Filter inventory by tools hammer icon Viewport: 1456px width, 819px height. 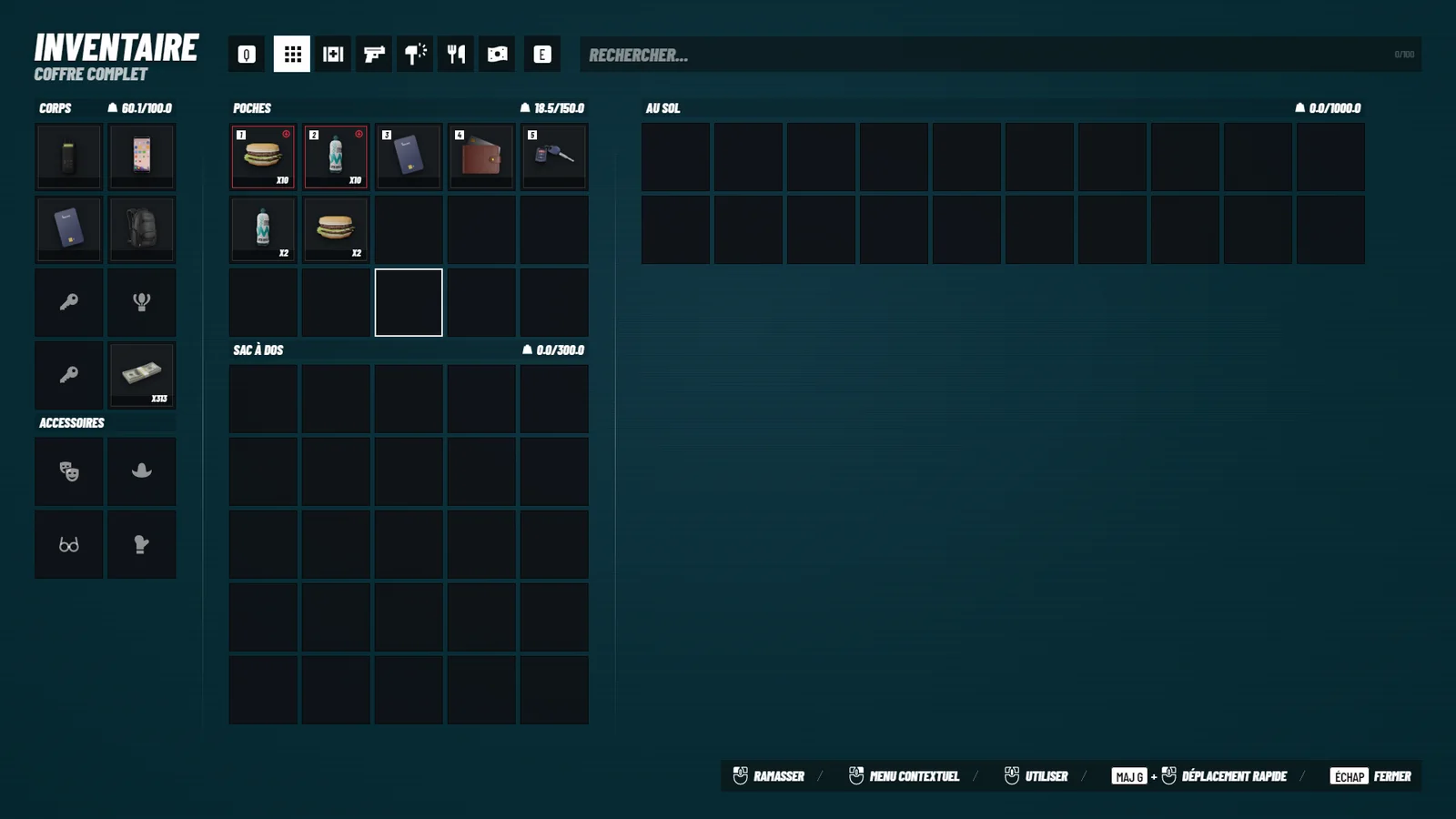[x=415, y=55]
